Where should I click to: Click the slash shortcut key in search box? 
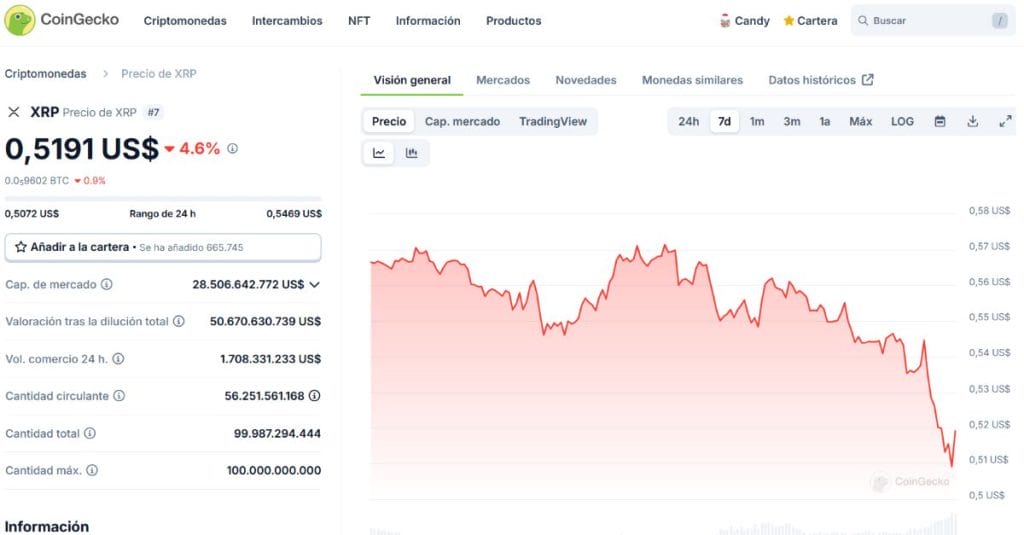(x=999, y=21)
